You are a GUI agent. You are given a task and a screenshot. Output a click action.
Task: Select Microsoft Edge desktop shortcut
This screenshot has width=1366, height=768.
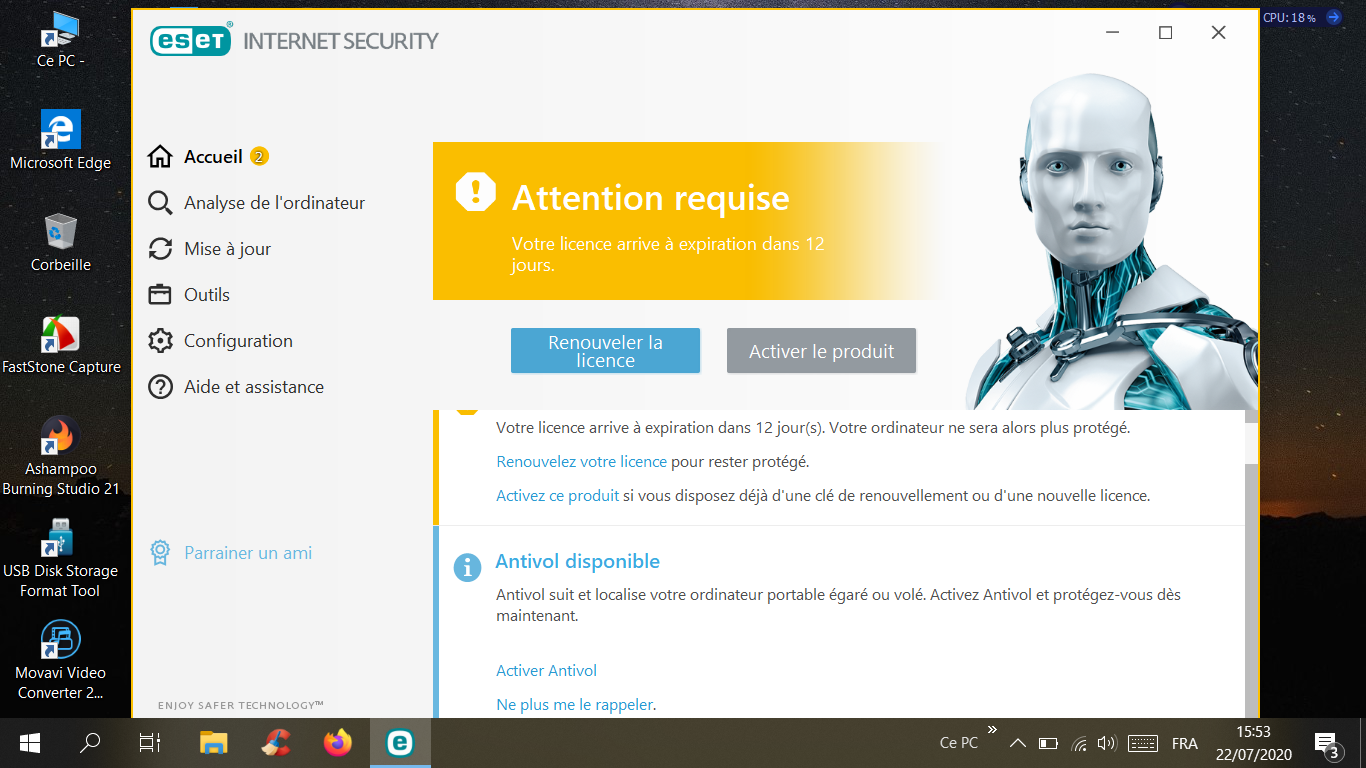pyautogui.click(x=60, y=141)
